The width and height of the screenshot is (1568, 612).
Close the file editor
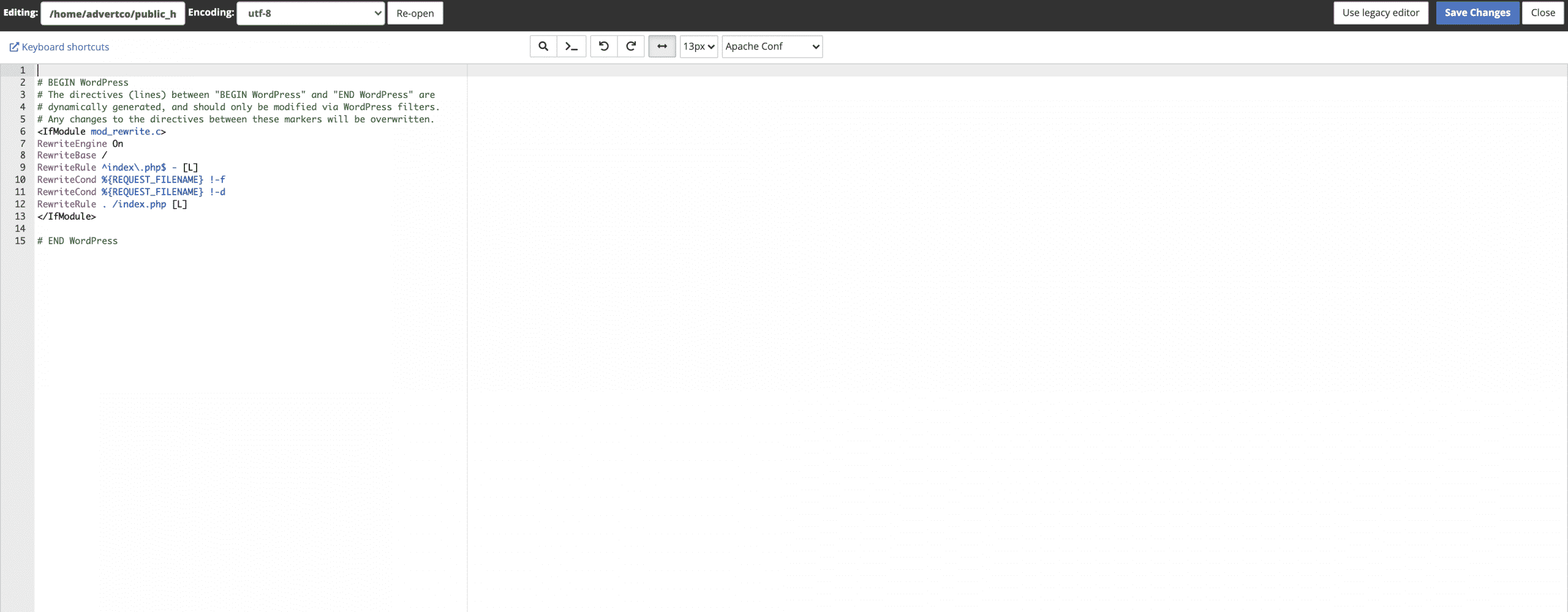(x=1543, y=13)
